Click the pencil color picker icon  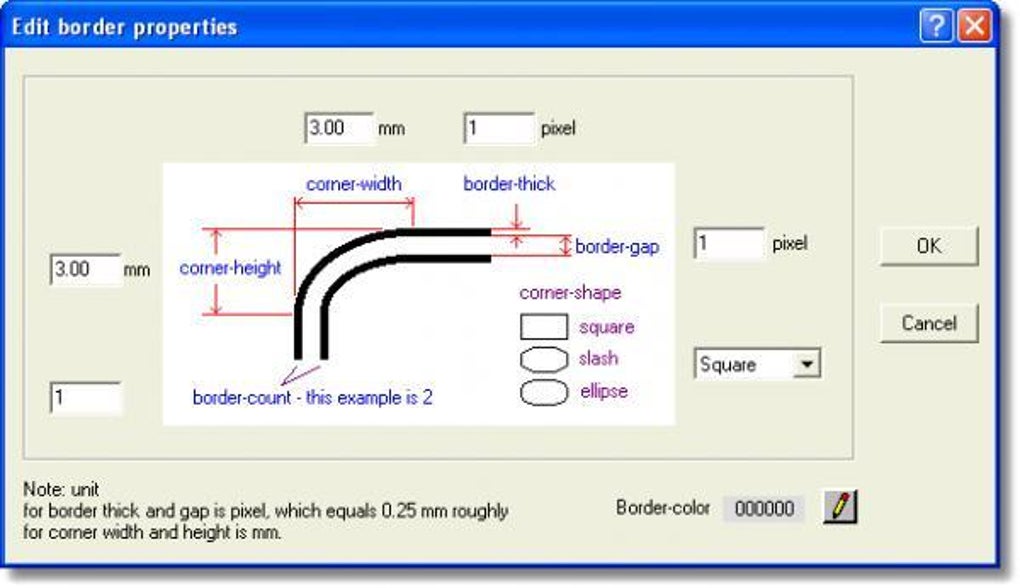pyautogui.click(x=840, y=508)
